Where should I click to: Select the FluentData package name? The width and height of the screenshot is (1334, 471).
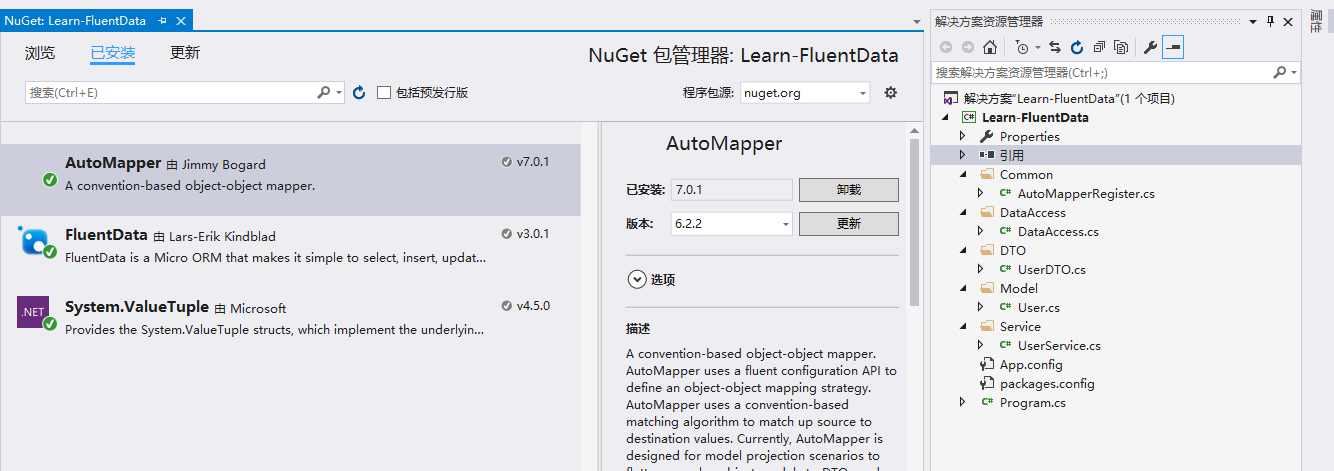click(x=106, y=235)
